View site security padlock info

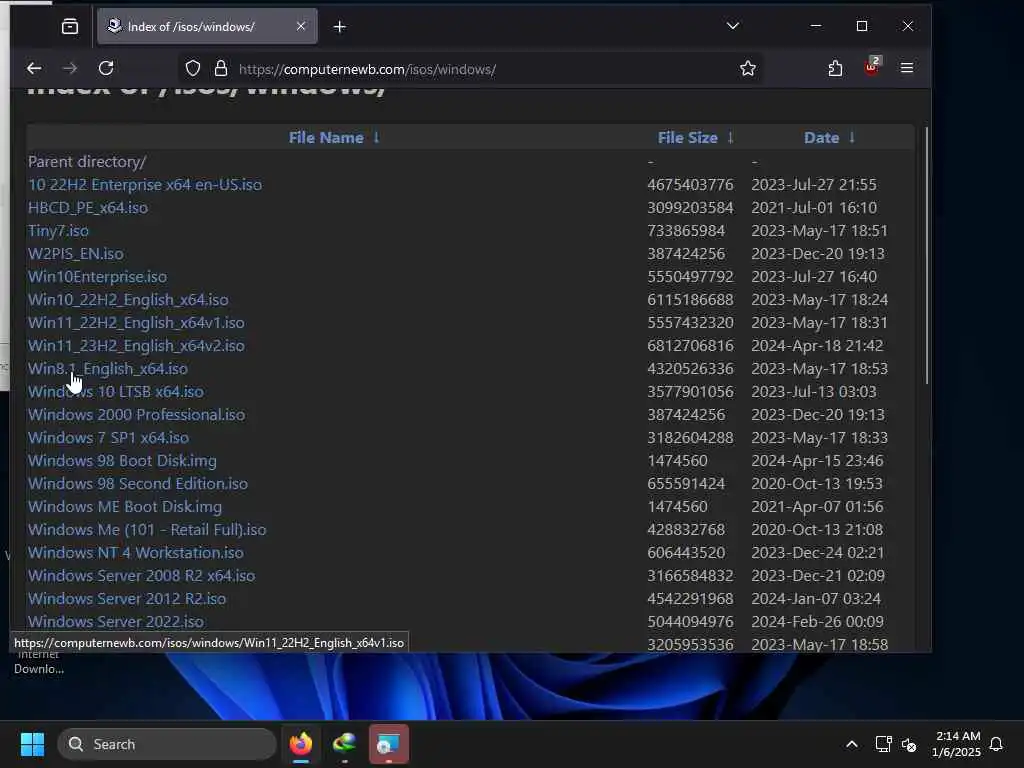click(x=221, y=69)
